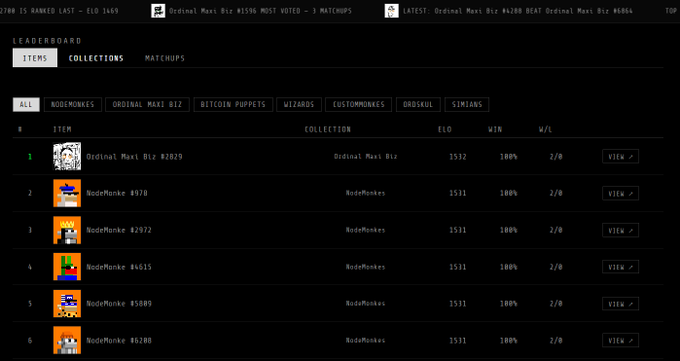
Task: Filter leaderboard by Ordinal Maxi Biz
Action: 147,105
